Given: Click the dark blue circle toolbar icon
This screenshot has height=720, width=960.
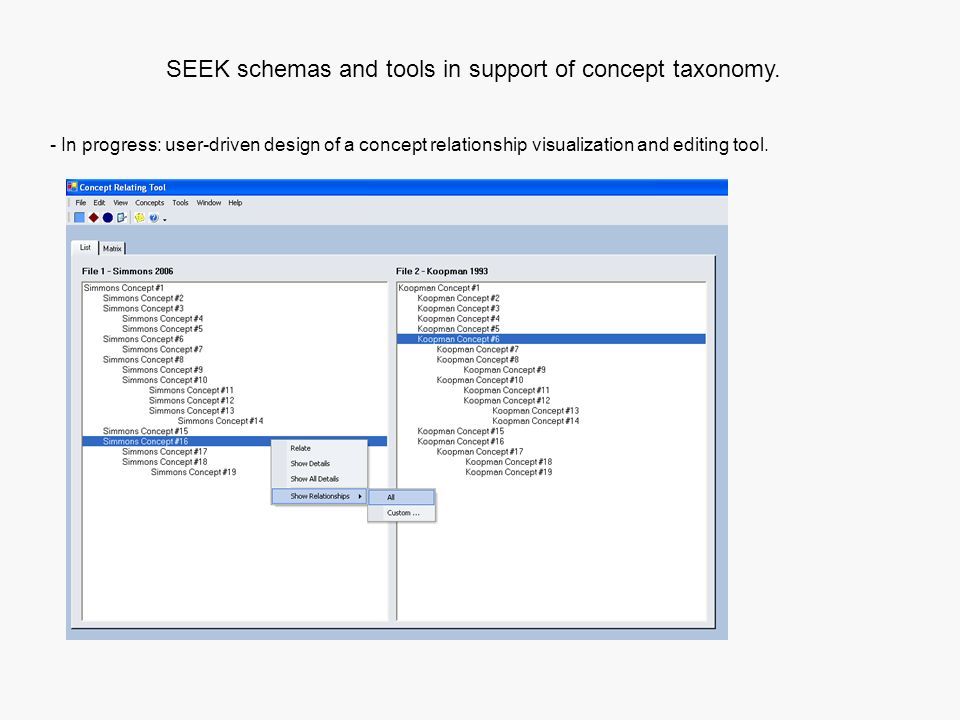Looking at the screenshot, I should 108,217.
